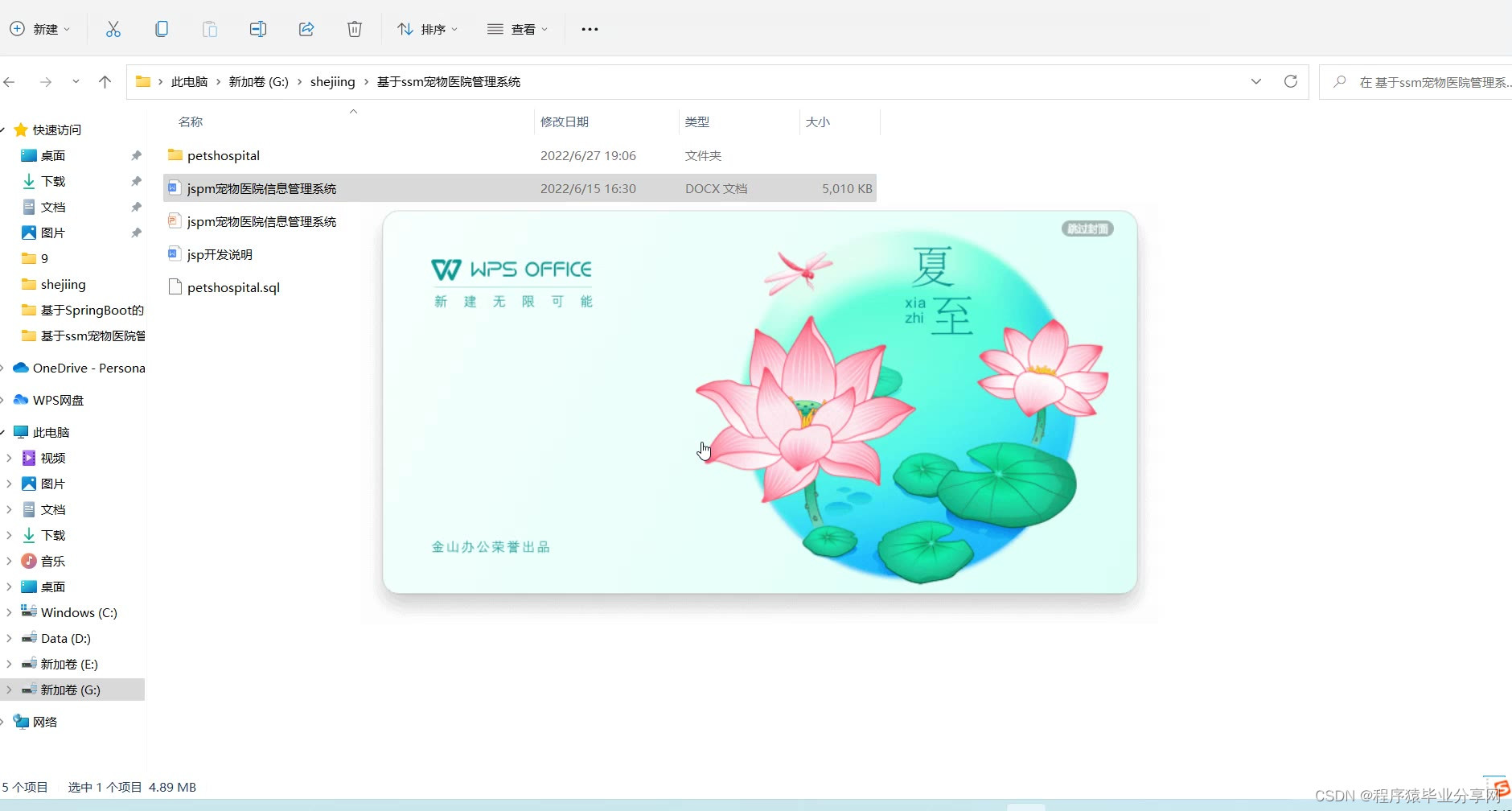Expand the 音乐 tree node
This screenshot has width=1512, height=811.
9,562
